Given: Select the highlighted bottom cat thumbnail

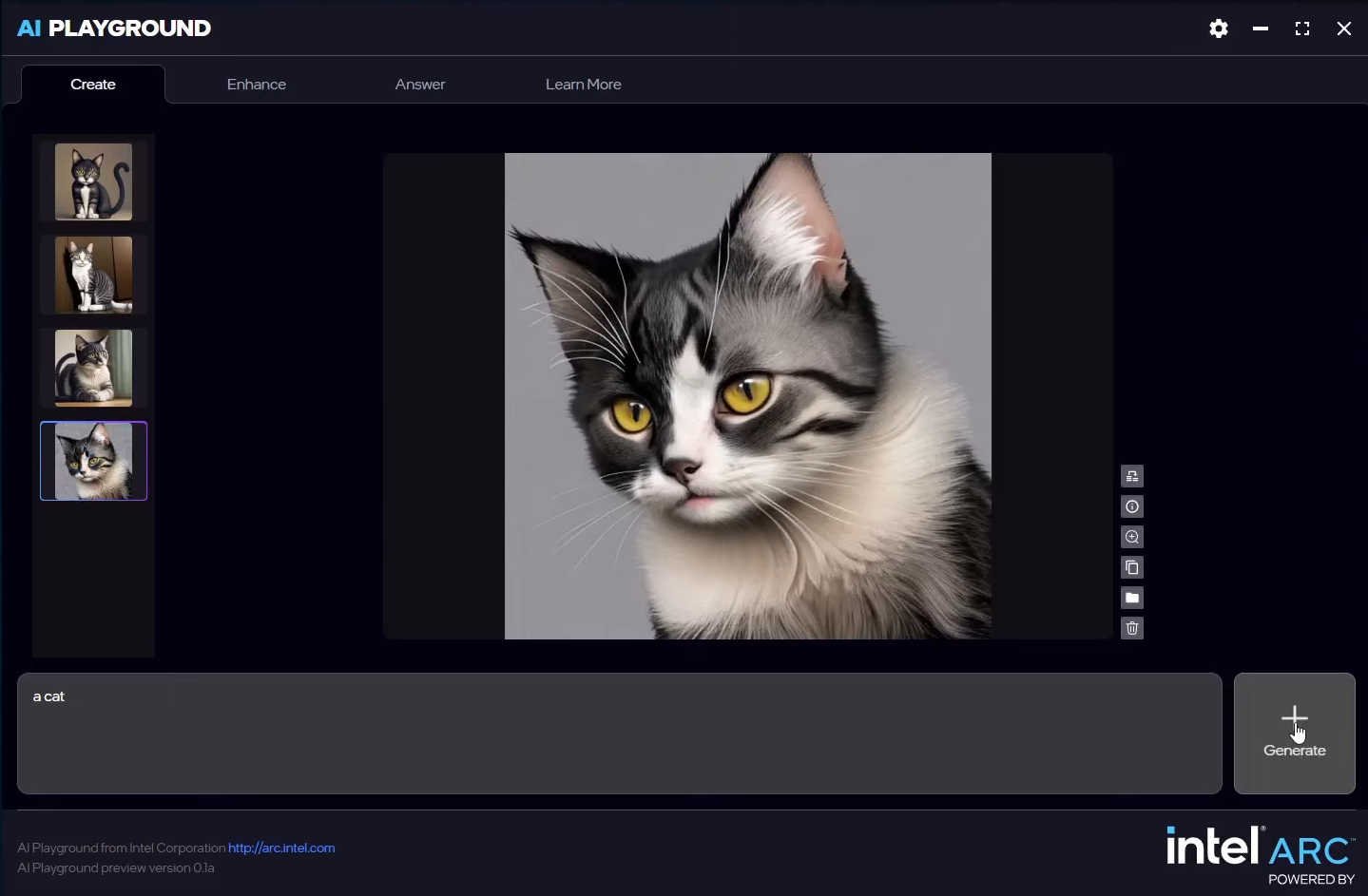Looking at the screenshot, I should pyautogui.click(x=92, y=461).
